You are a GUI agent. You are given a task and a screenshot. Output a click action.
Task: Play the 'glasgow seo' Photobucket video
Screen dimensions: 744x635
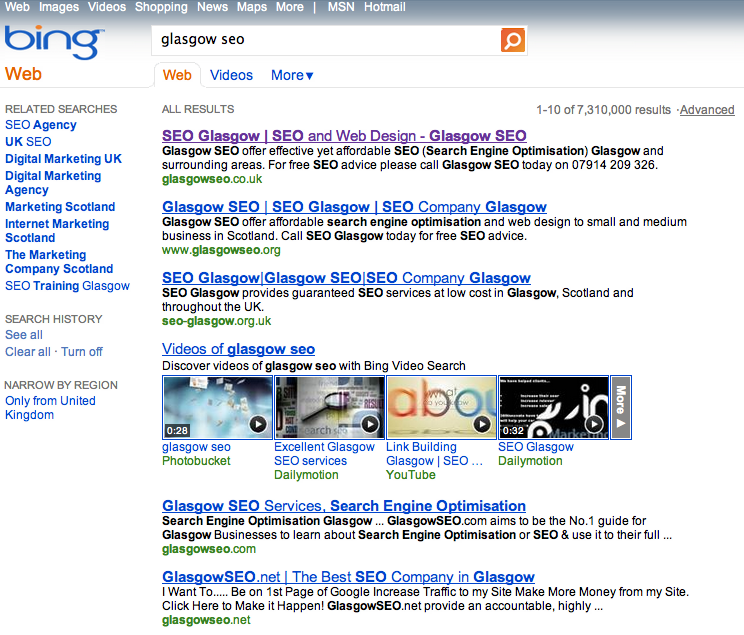click(217, 407)
